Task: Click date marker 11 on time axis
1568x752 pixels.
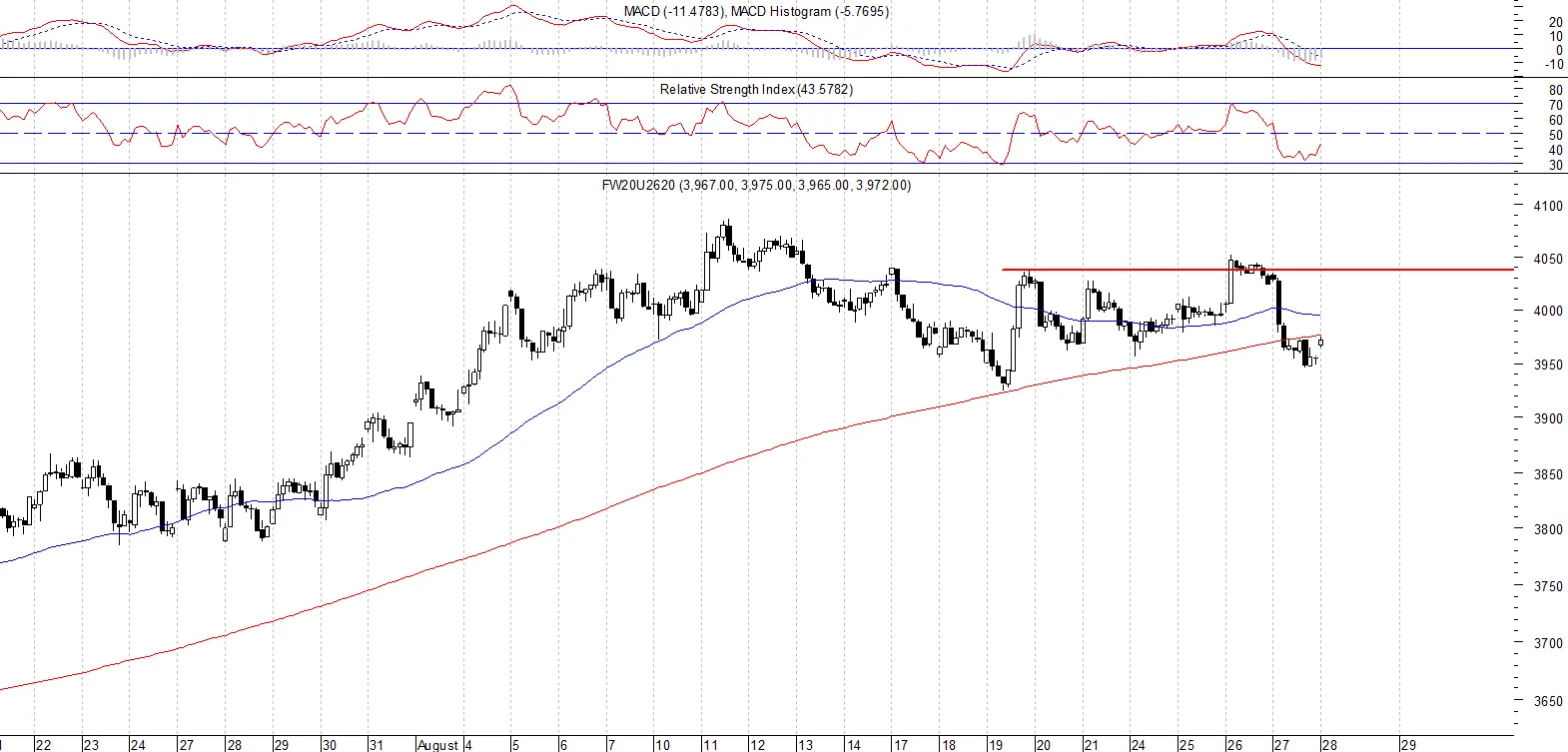Action: coord(710,745)
